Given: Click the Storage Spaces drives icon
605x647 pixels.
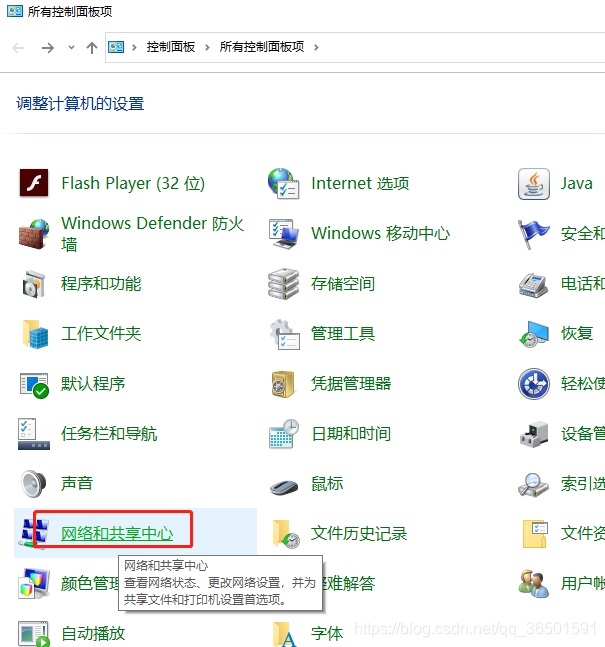Looking at the screenshot, I should pyautogui.click(x=284, y=284).
